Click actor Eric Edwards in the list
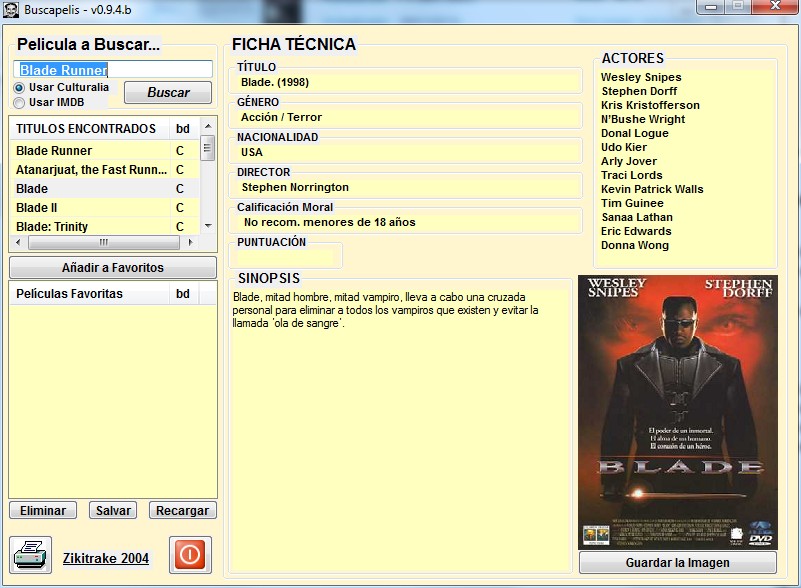 coord(636,231)
